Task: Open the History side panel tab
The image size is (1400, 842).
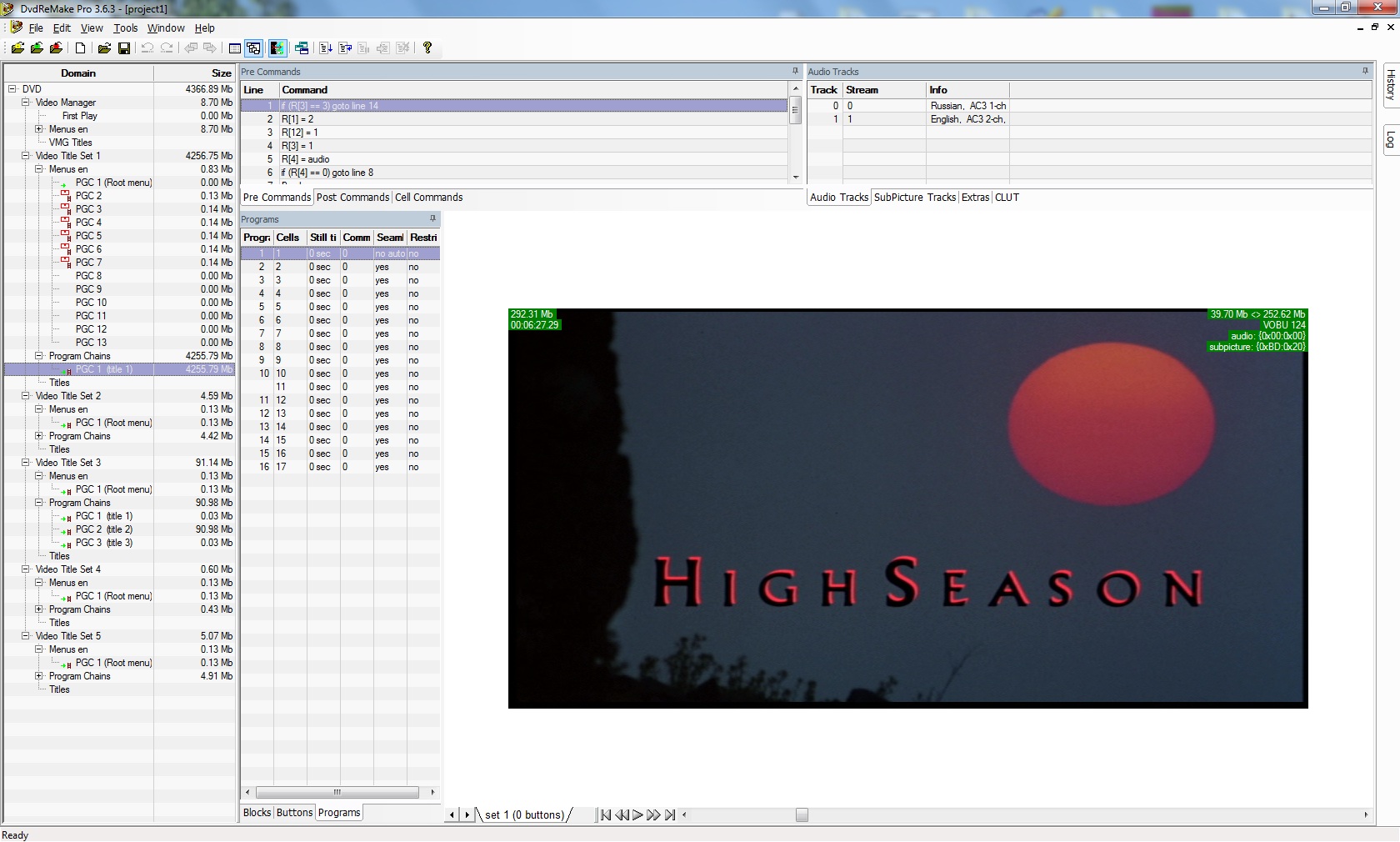Action: pos(1390,84)
